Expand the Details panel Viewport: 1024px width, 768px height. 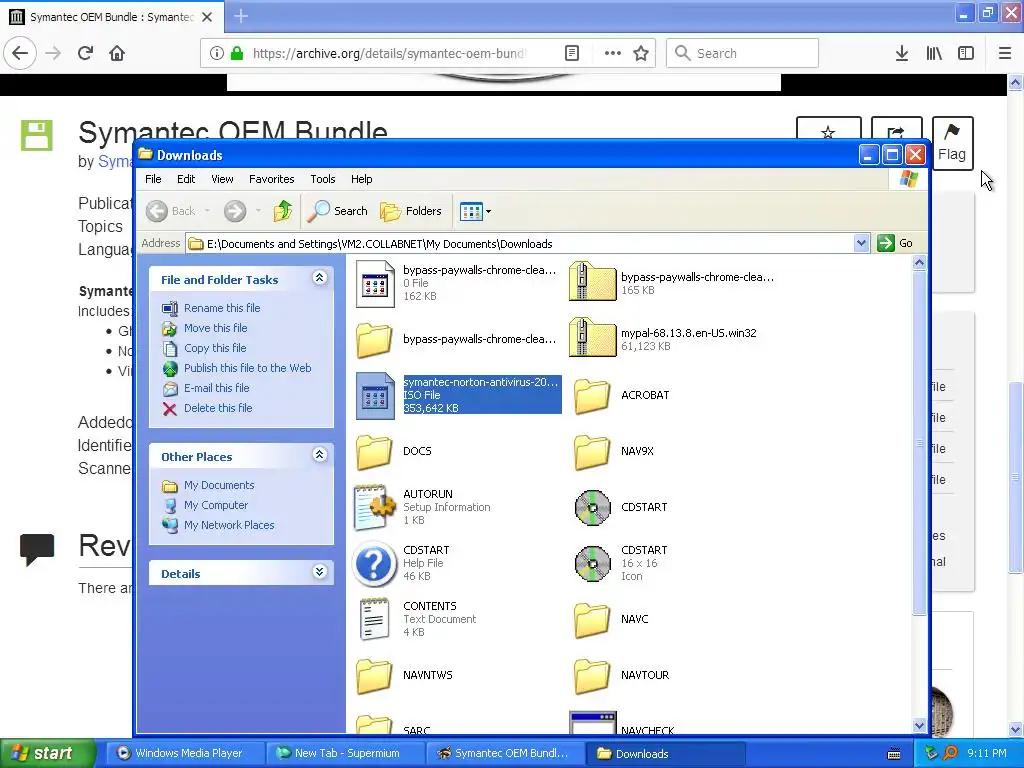(x=319, y=572)
